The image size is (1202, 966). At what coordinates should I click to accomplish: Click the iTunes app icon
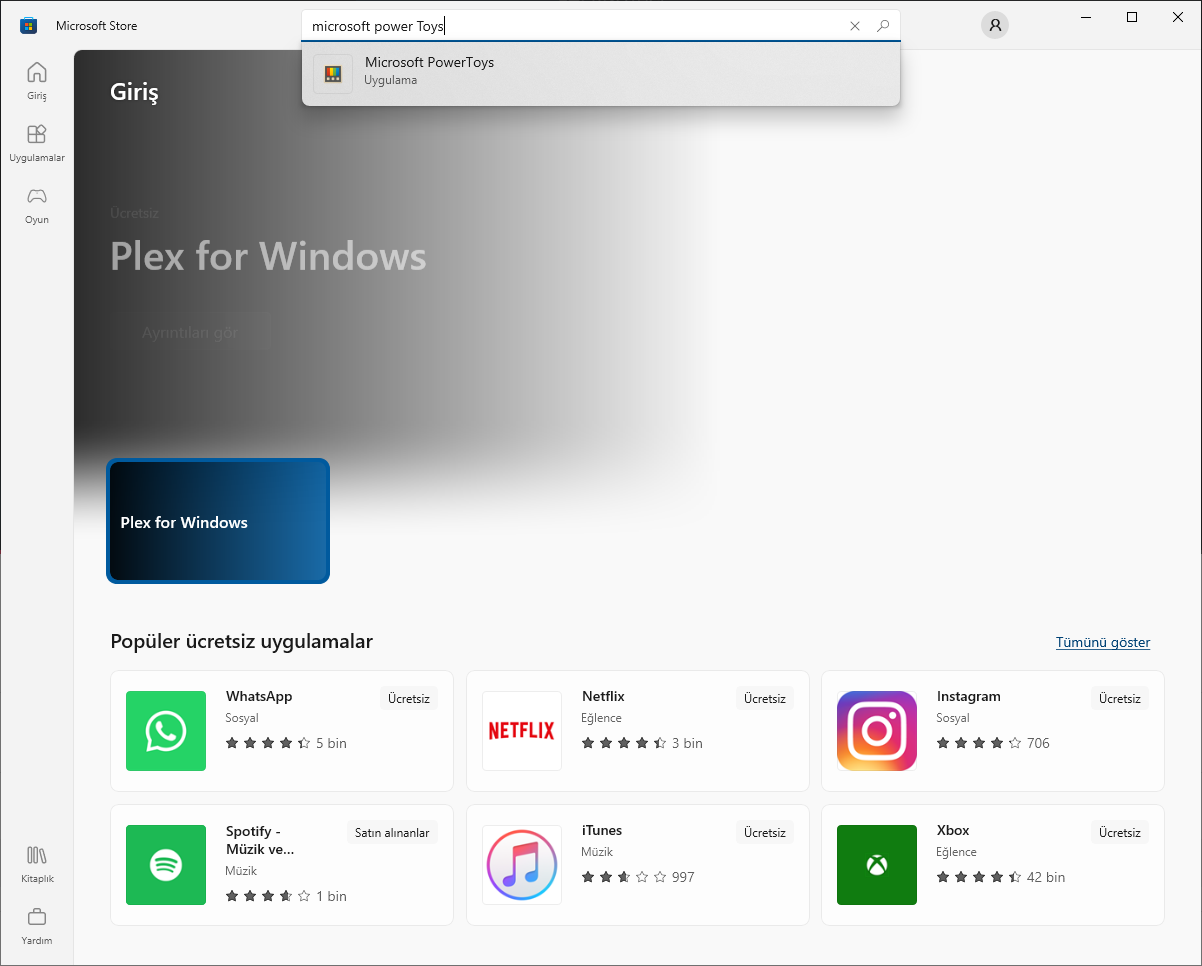(x=522, y=865)
